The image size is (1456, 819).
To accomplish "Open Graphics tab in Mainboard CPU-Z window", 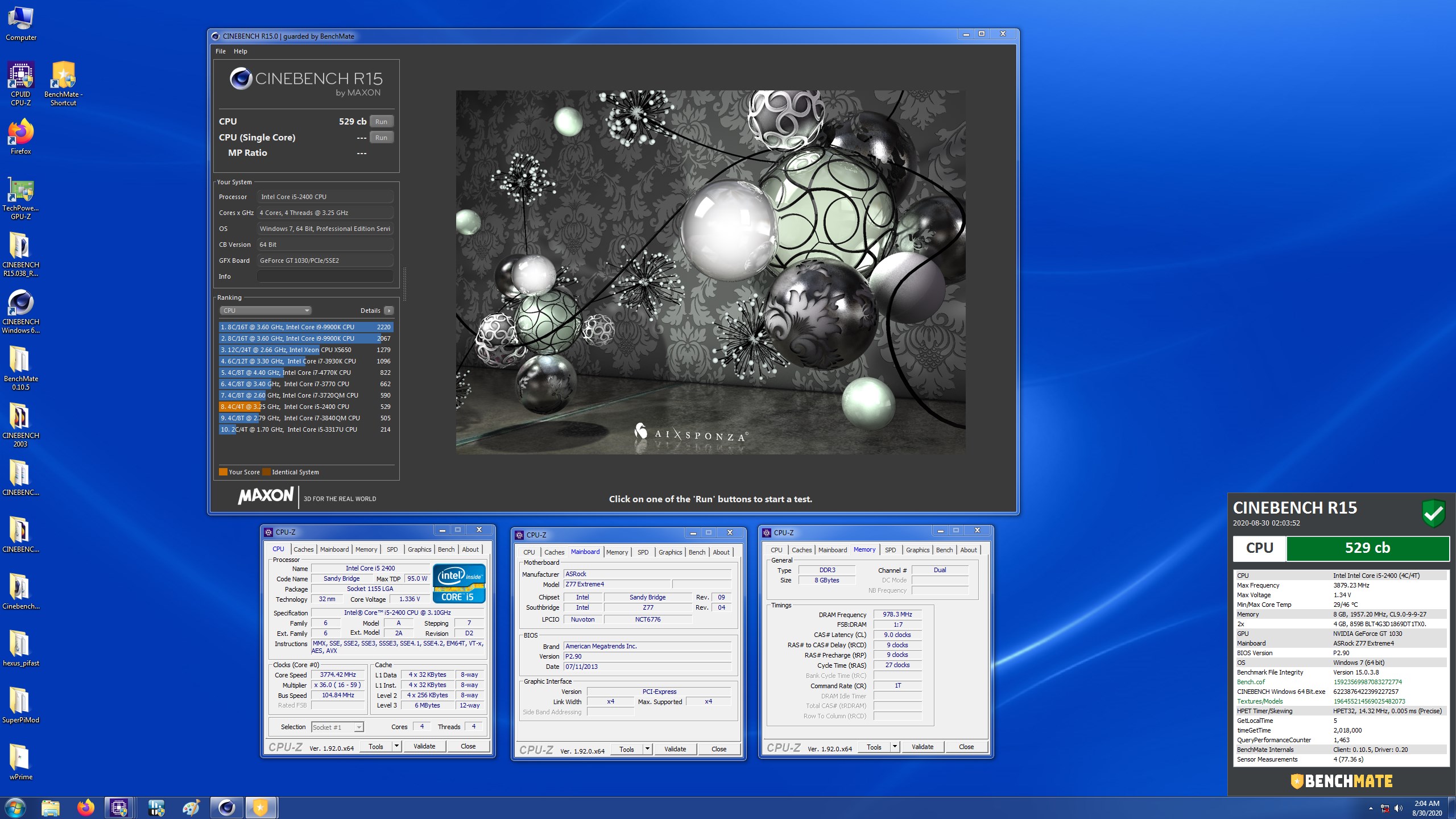I will click(670, 552).
